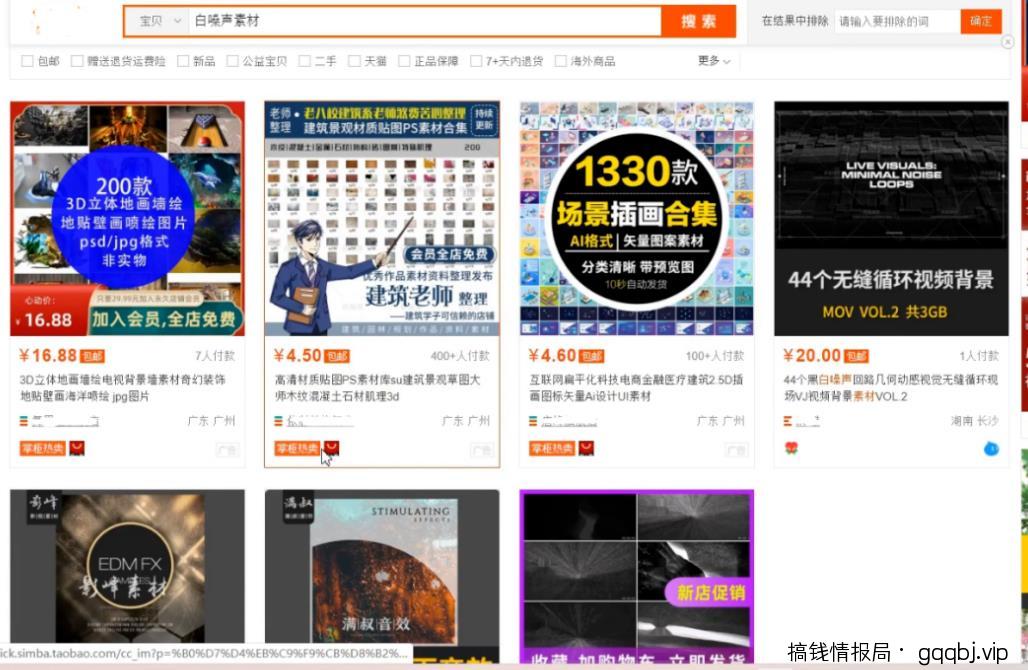
Task: Enable the 包邮 free-shipping filter checkbox
Action: (x=28, y=60)
